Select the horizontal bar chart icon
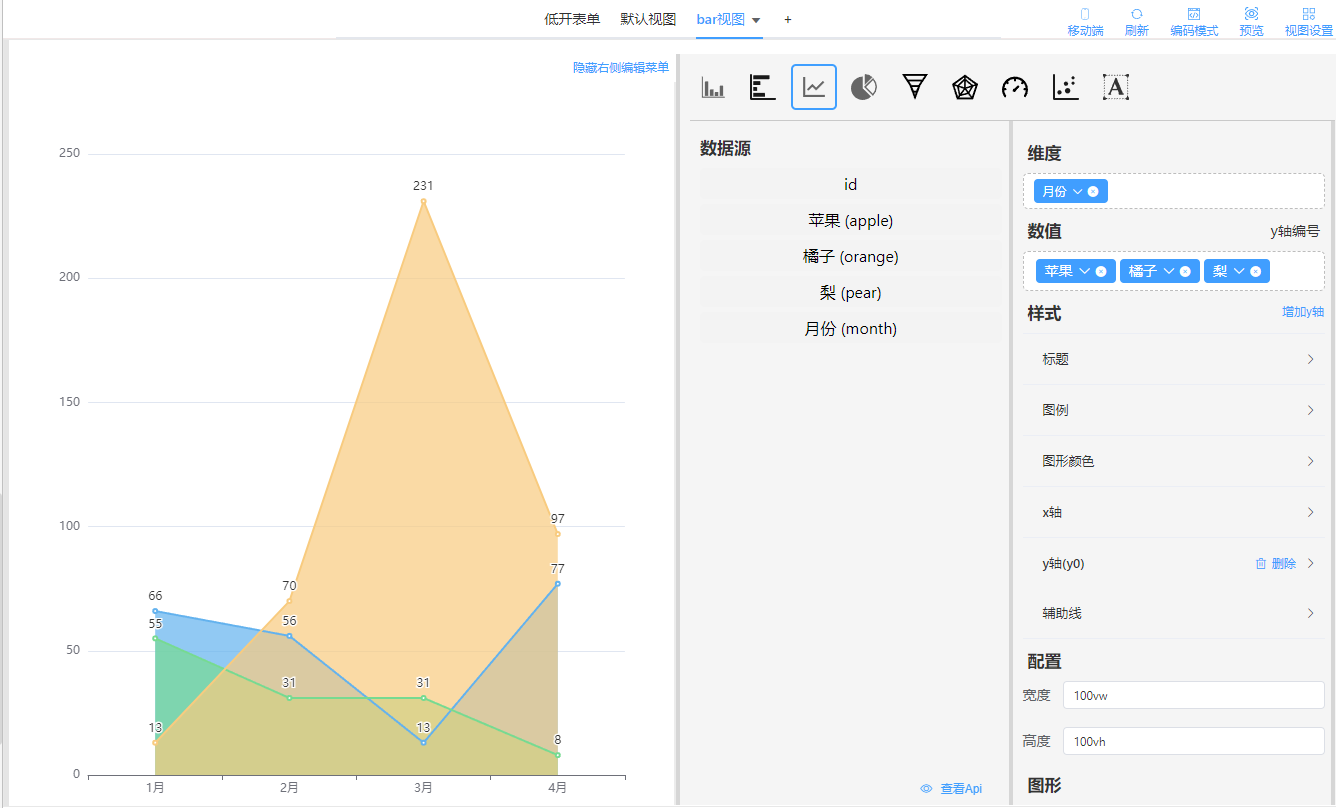This screenshot has height=808, width=1336. click(763, 88)
